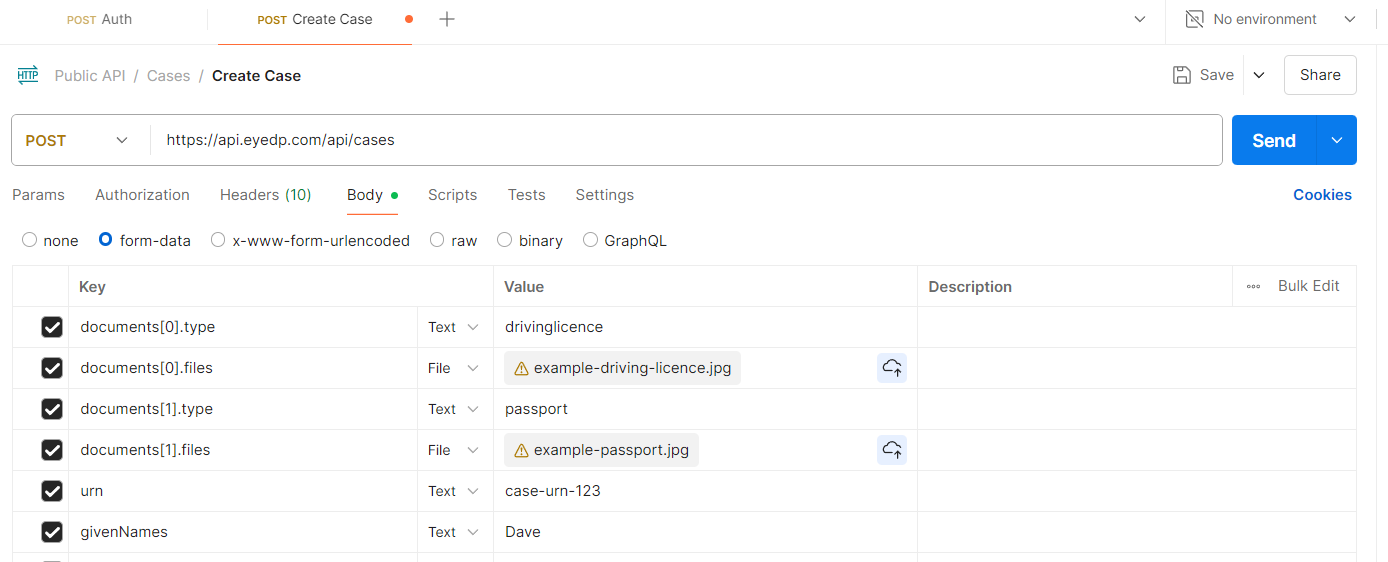This screenshot has height=562, width=1388.
Task: Select the binary body type
Action: (505, 240)
